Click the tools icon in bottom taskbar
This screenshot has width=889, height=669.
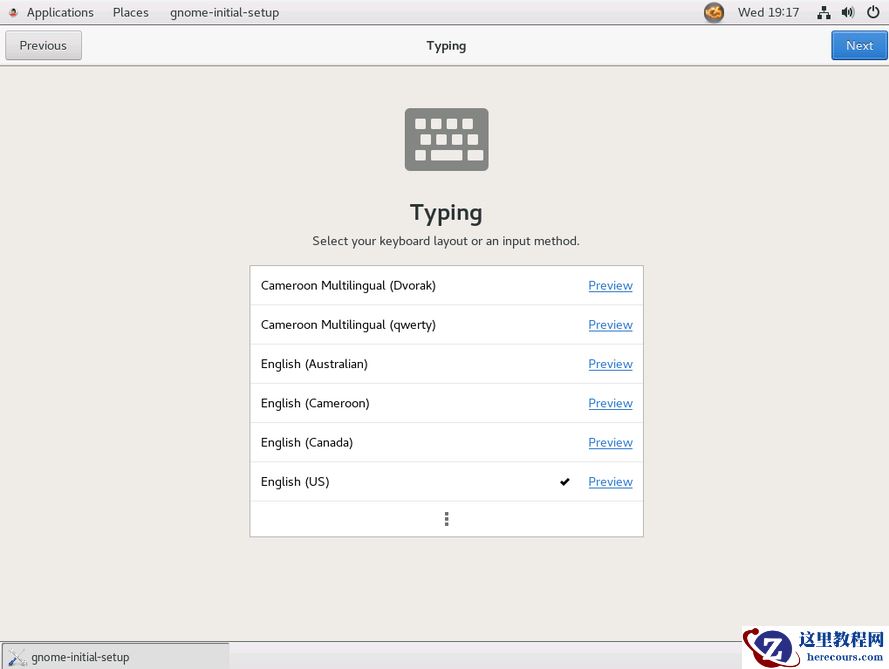point(17,657)
